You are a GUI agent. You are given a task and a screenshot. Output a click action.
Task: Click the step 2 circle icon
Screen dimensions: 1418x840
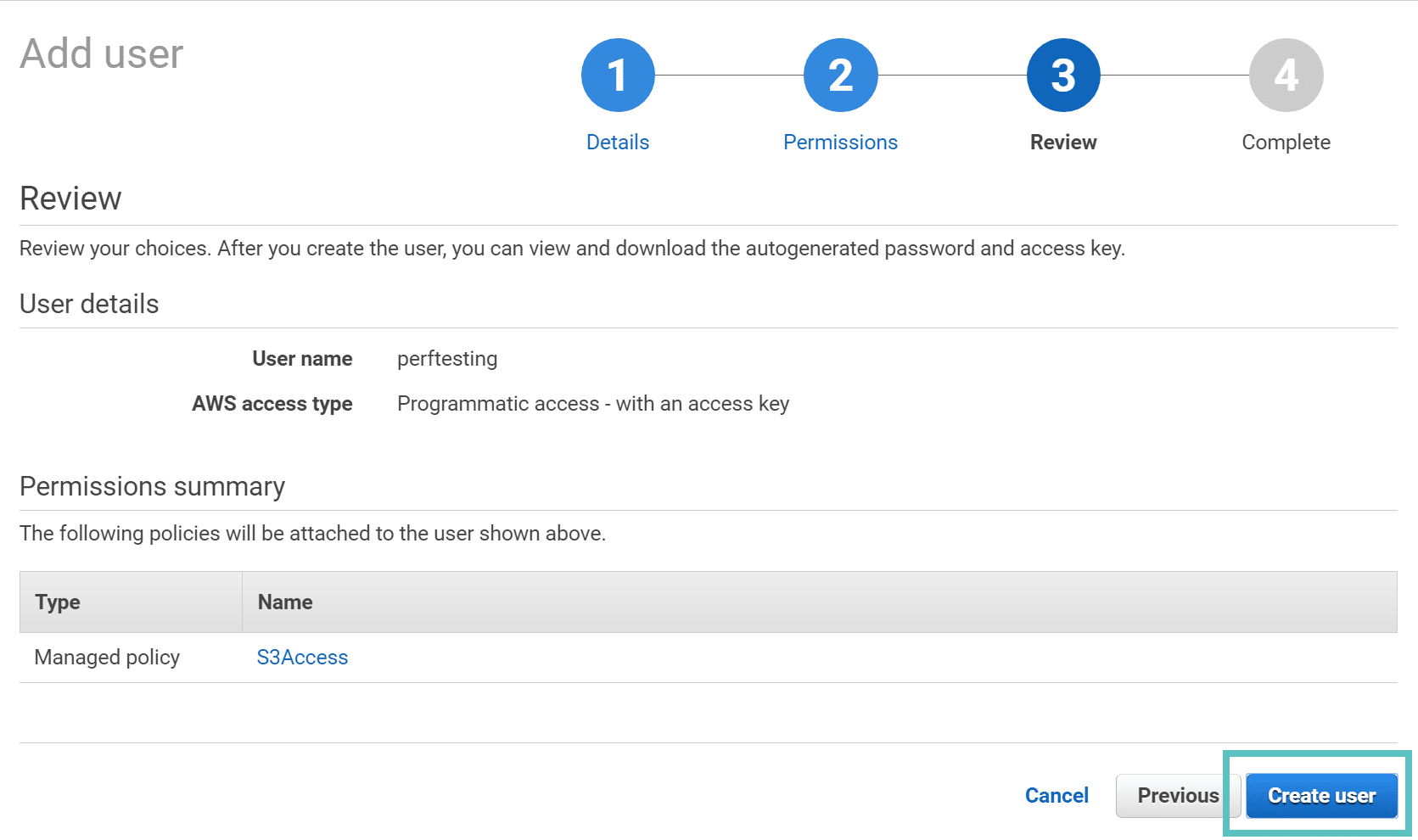(840, 74)
